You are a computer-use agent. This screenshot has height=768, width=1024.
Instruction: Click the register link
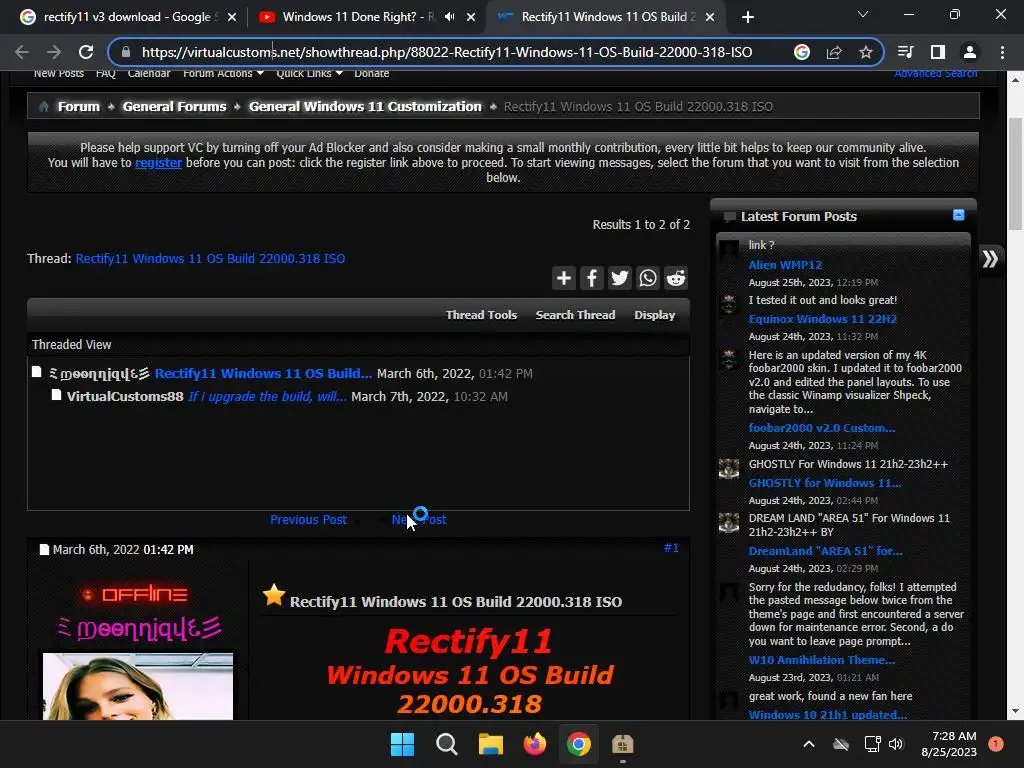(x=158, y=163)
